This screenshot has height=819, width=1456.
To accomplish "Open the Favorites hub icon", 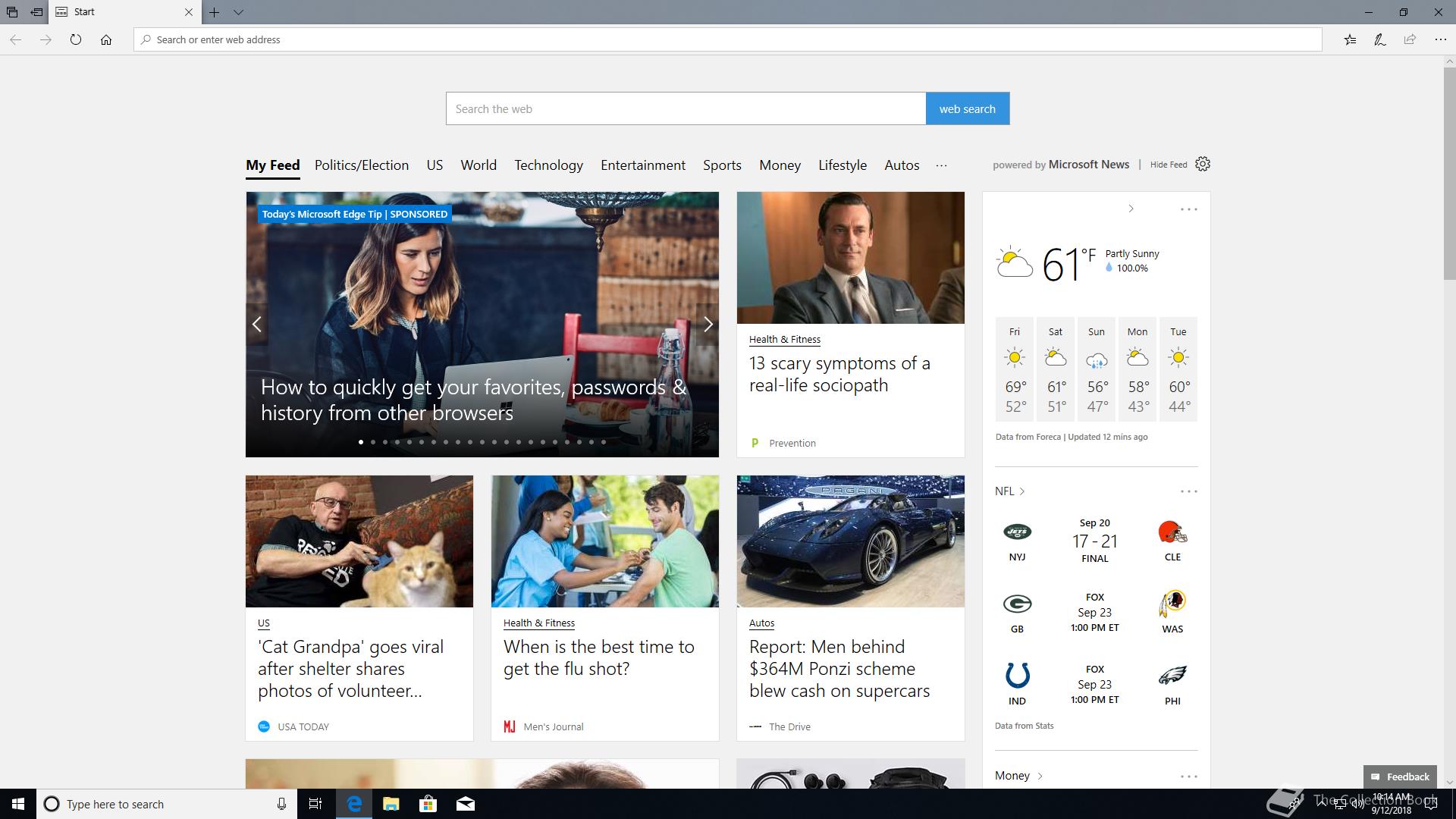I will coord(1350,39).
